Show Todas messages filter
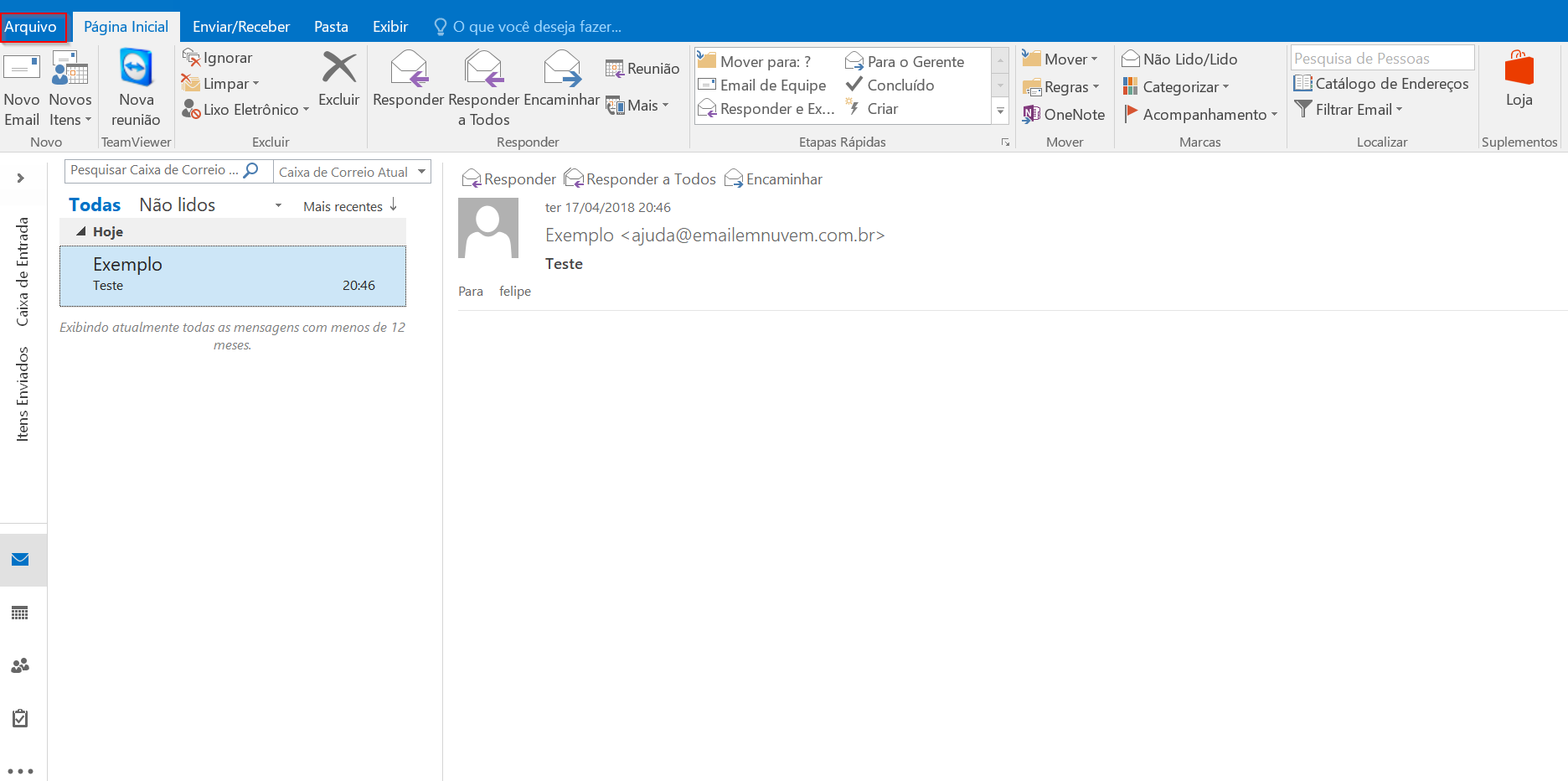This screenshot has height=781, width=1568. 95,204
